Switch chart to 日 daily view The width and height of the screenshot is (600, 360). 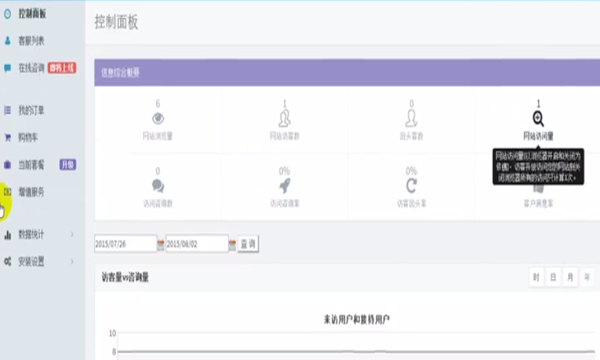553,277
